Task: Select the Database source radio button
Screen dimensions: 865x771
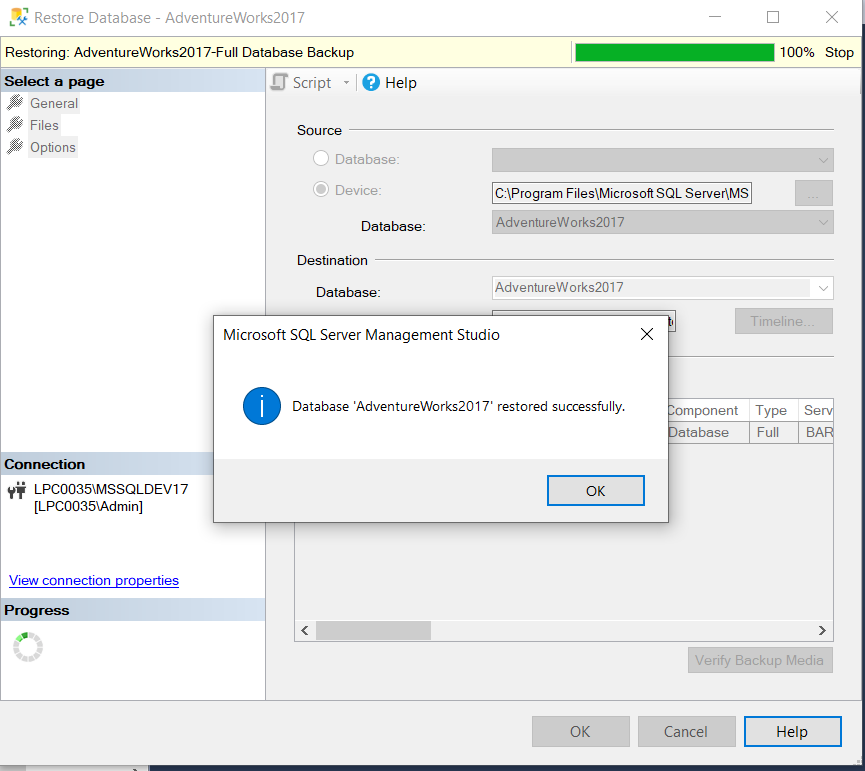Action: (321, 158)
